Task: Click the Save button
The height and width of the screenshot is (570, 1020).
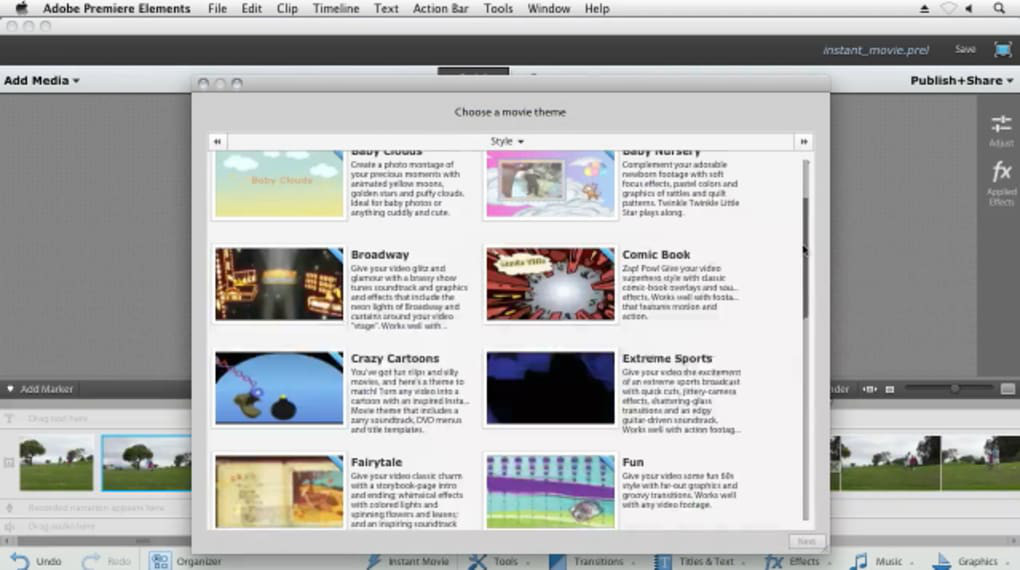Action: (965, 49)
